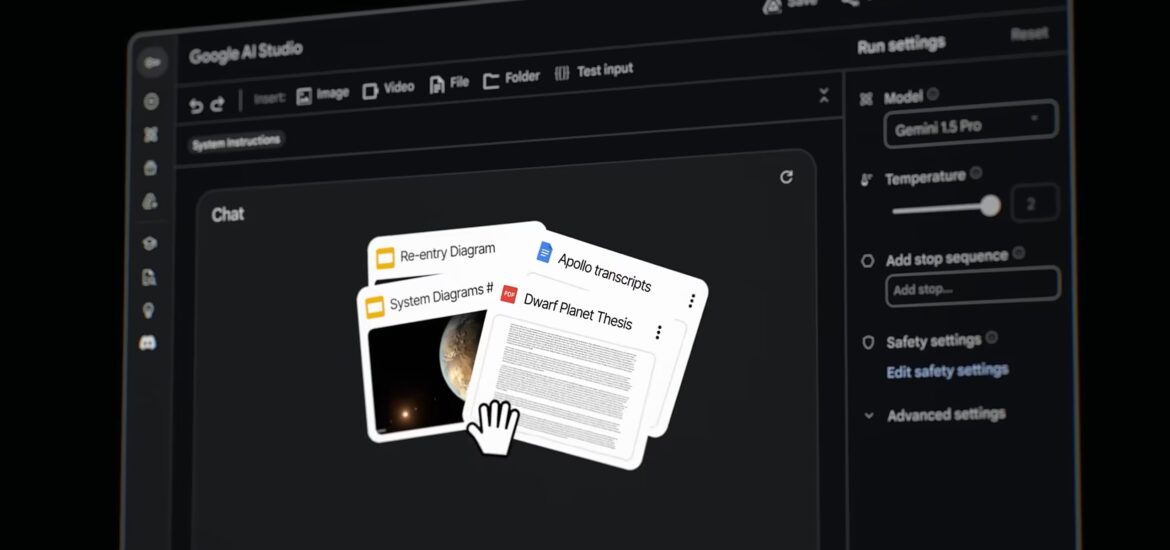Insert a Folder into the prompt
The image size is (1170, 550).
coord(512,78)
